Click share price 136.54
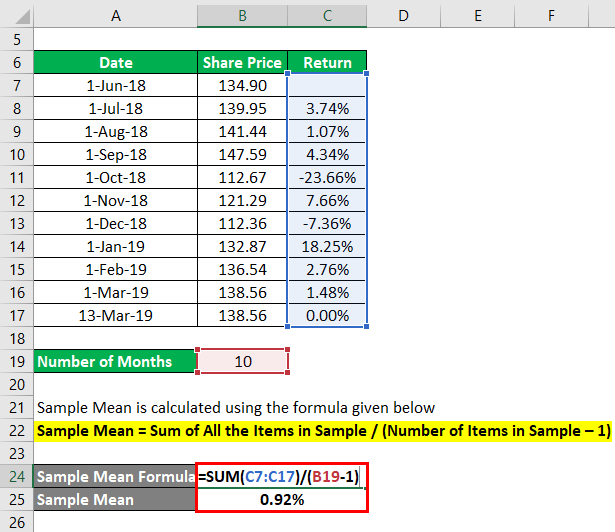Viewport: 615px width, 532px height. click(x=242, y=269)
